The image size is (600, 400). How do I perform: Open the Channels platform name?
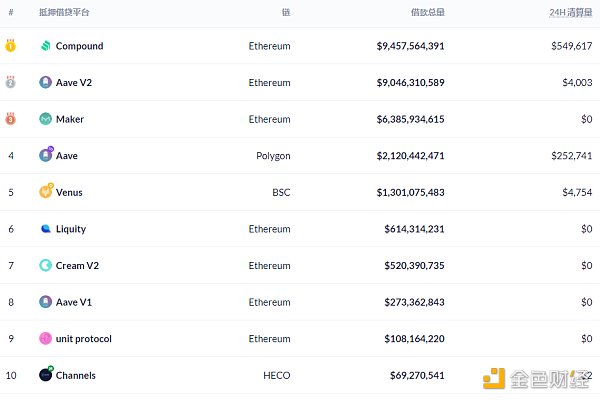click(76, 376)
